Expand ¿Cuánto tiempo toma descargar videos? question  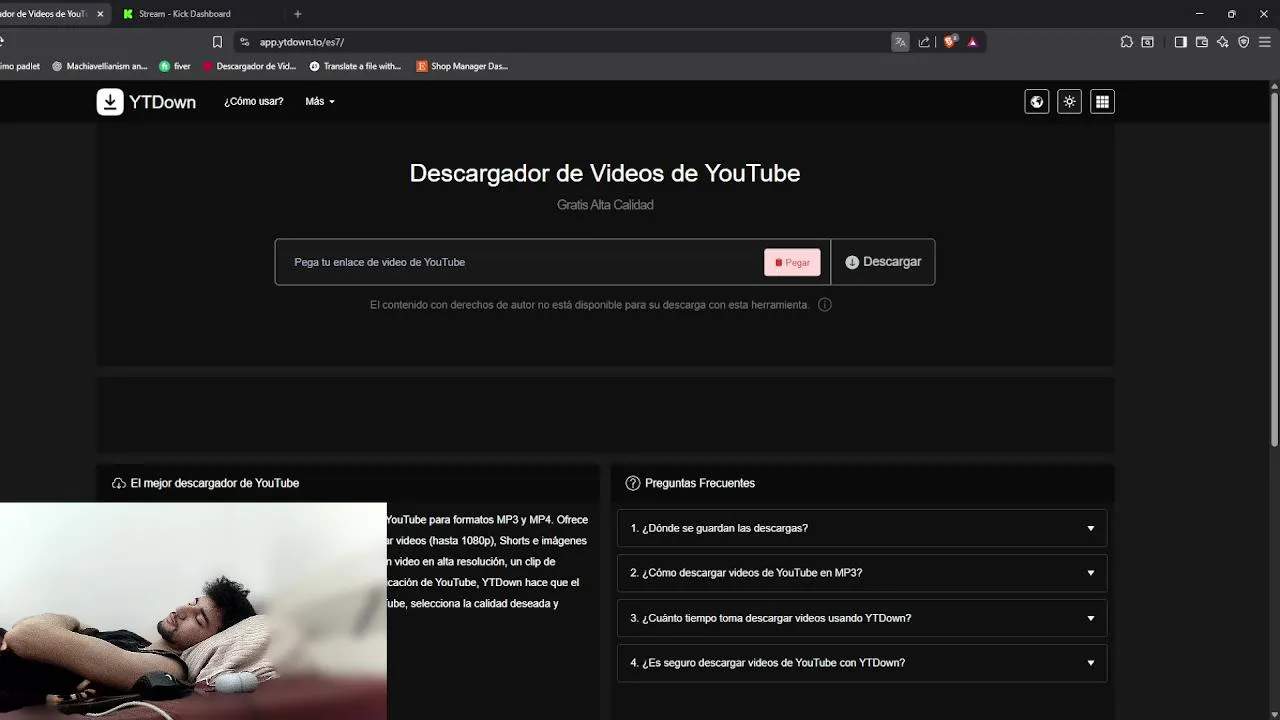pyautogui.click(x=862, y=618)
